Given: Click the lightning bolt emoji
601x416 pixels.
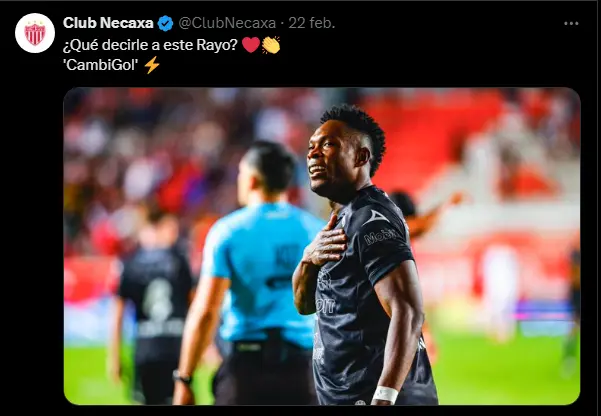Looking at the screenshot, I should tap(152, 65).
